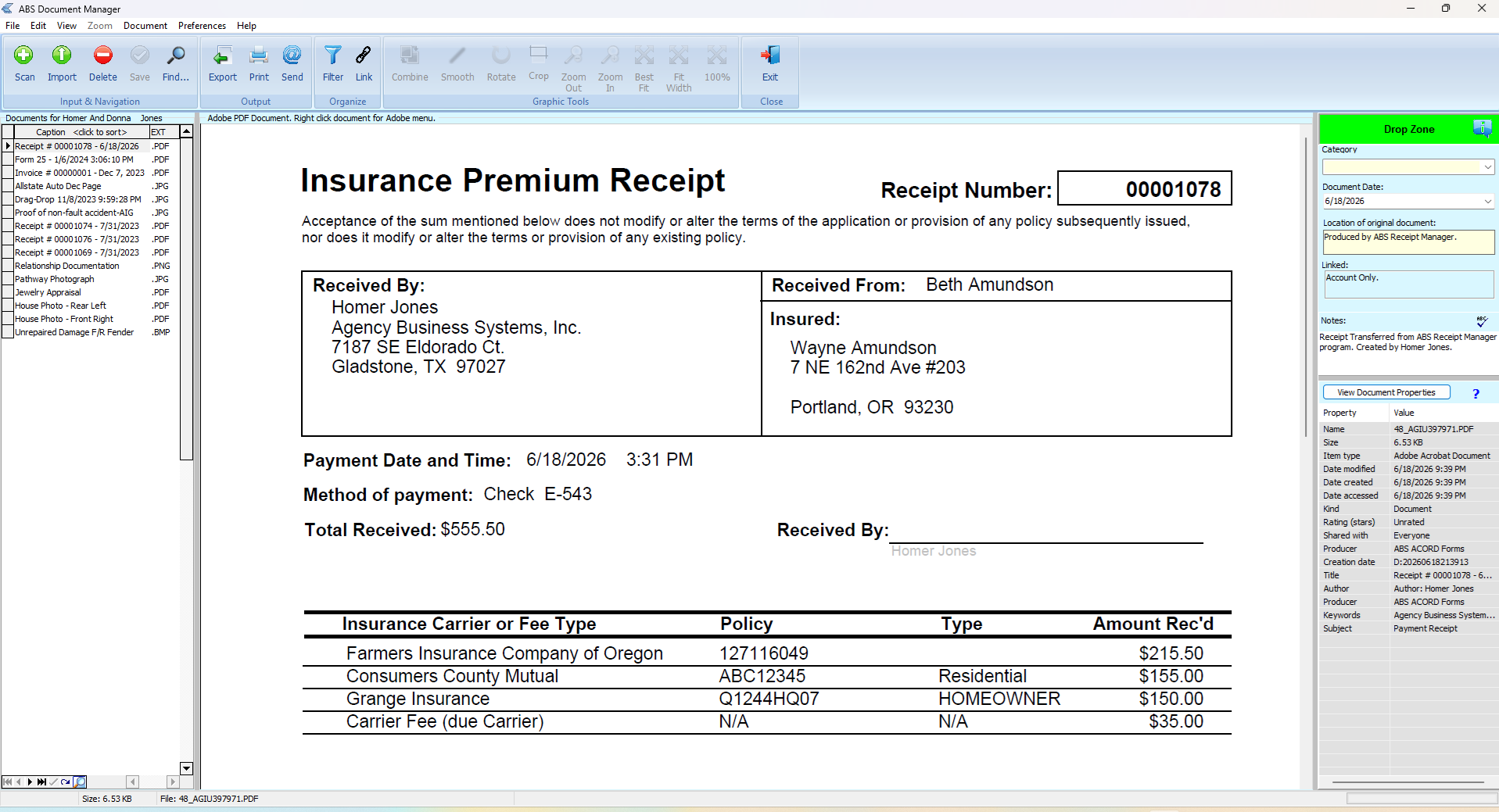
Task: Click the Zoom Out tool
Action: coord(573,55)
